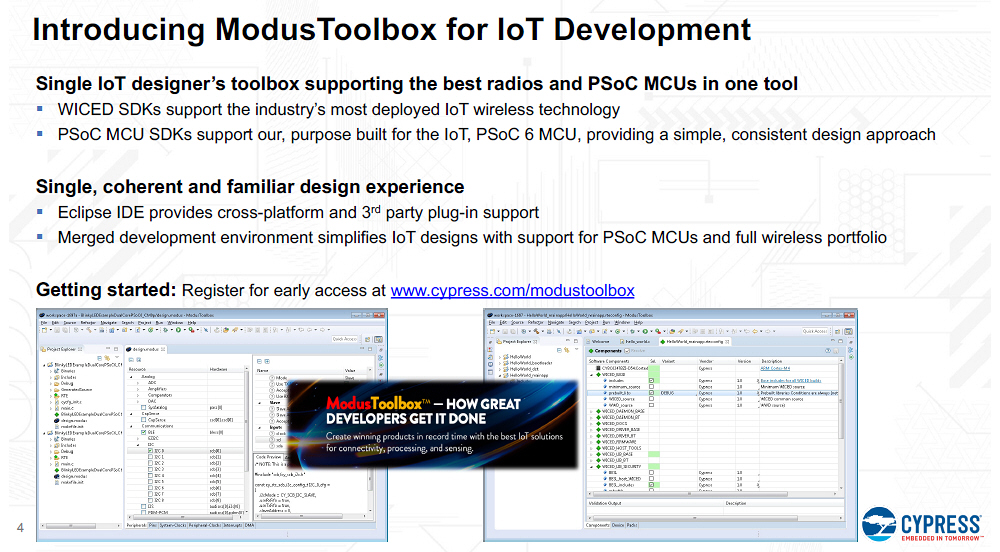The height and width of the screenshot is (552, 1000).
Task: Click New file icon in design.modus window toolbar
Action: coord(44,330)
